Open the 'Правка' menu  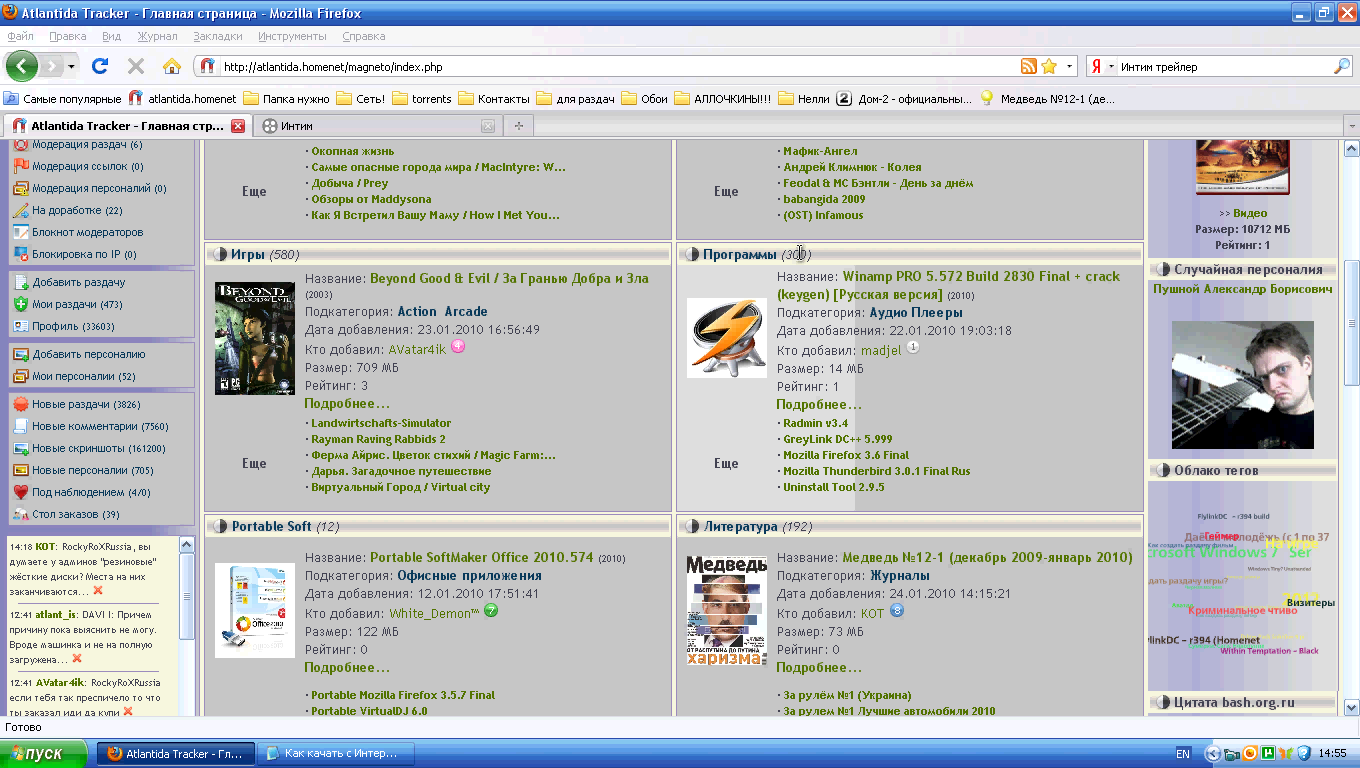coord(68,36)
